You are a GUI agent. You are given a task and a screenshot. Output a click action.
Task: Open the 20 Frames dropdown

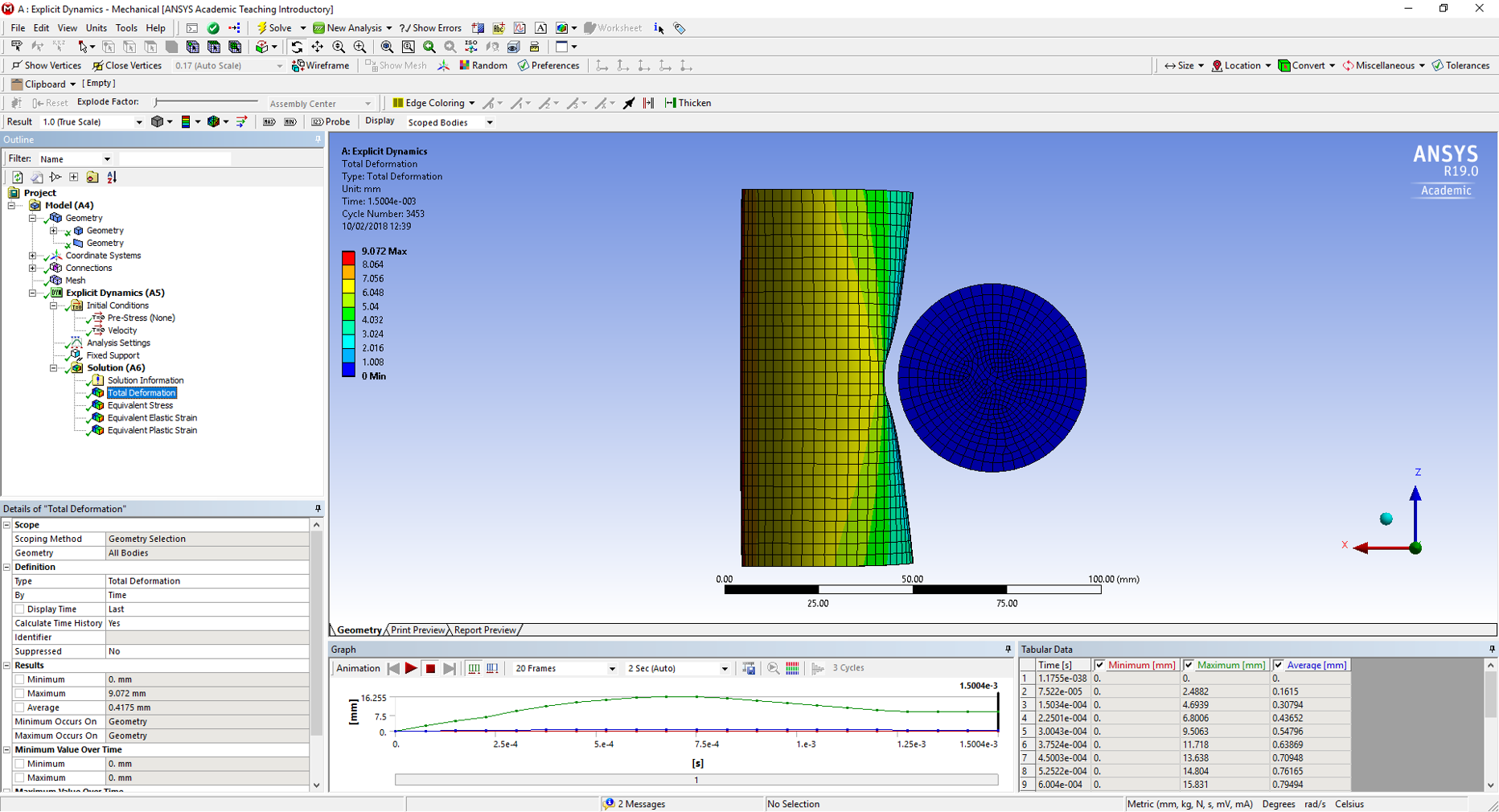tap(611, 669)
